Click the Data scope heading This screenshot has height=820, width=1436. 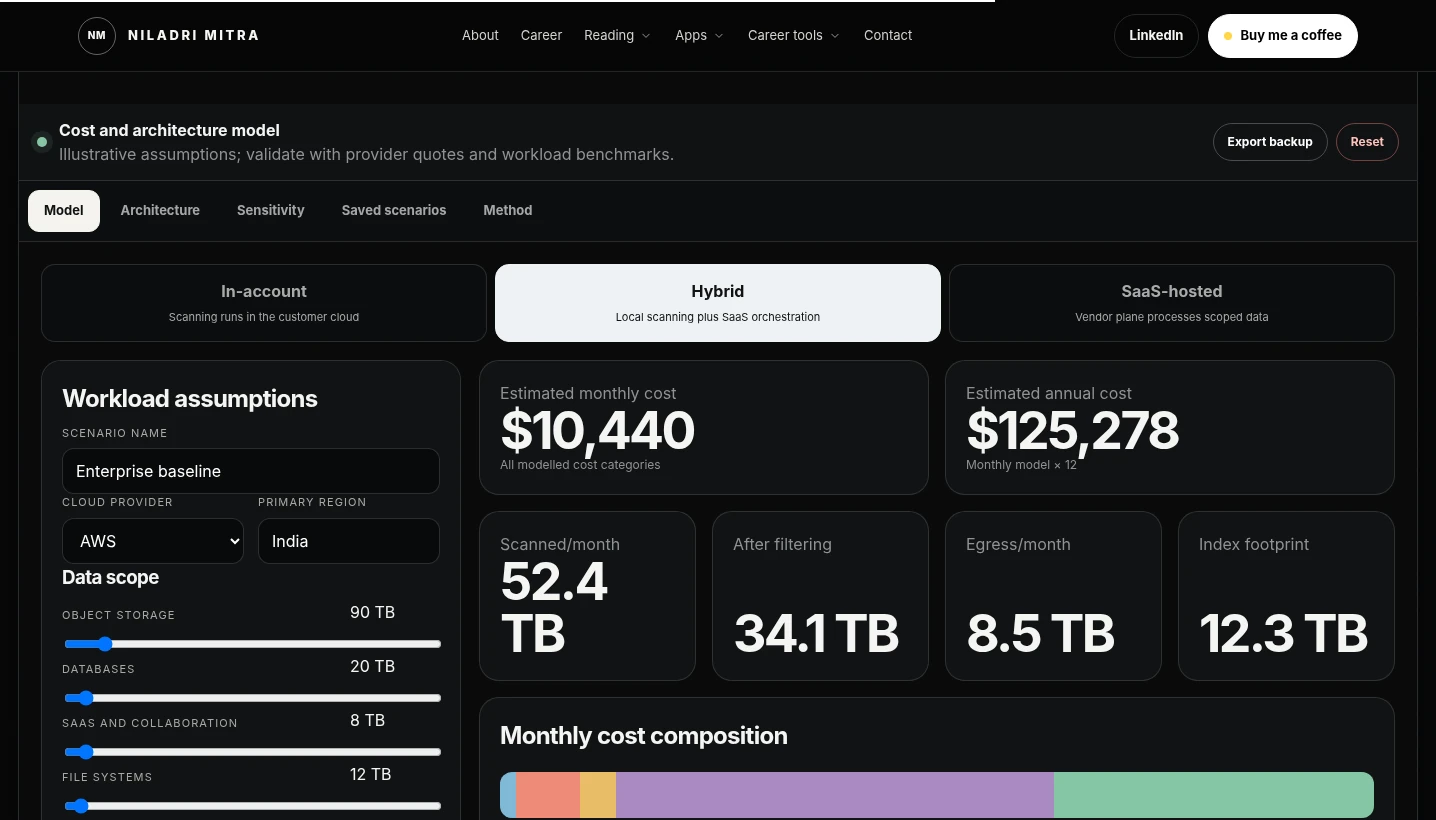(110, 577)
